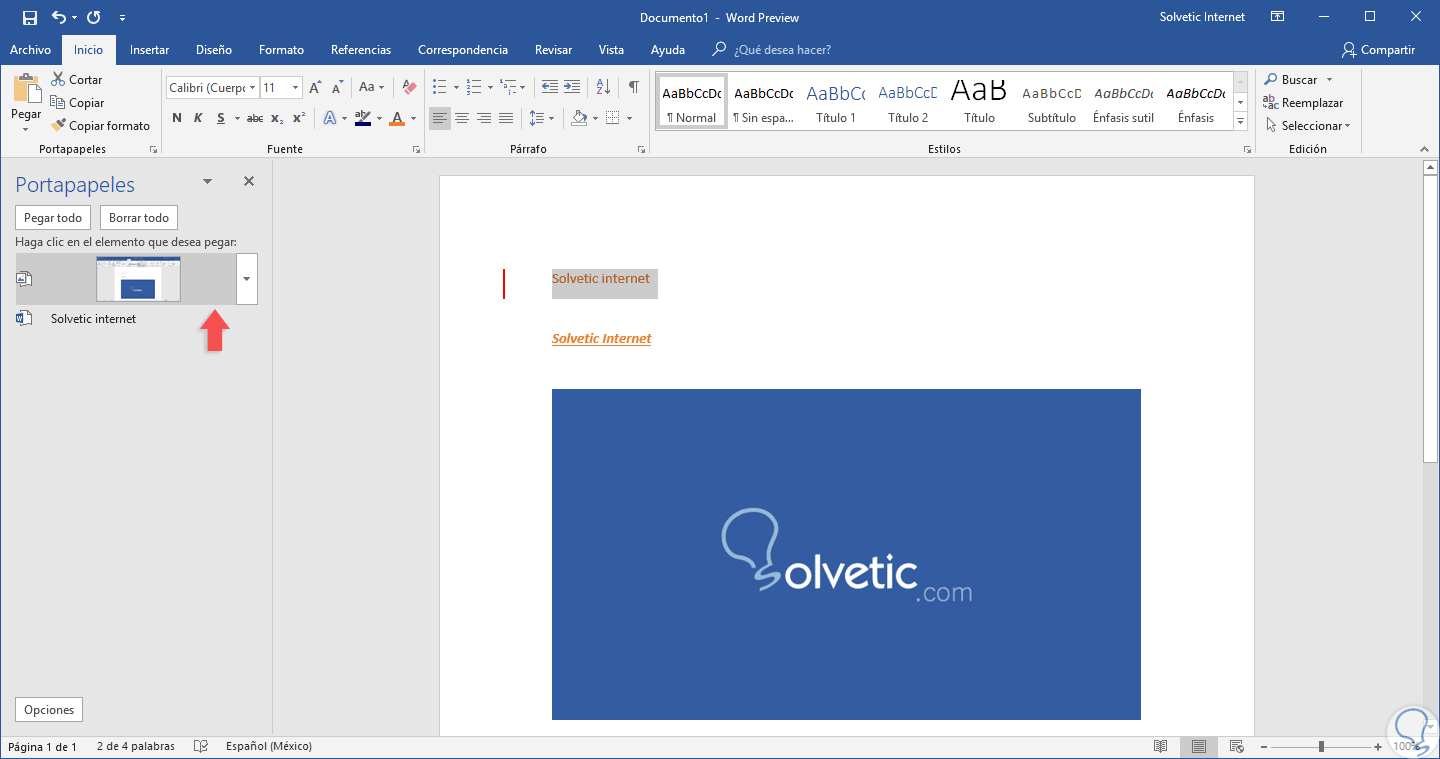Click the Save icon in the title bar
The height and width of the screenshot is (759, 1440).
coord(29,17)
